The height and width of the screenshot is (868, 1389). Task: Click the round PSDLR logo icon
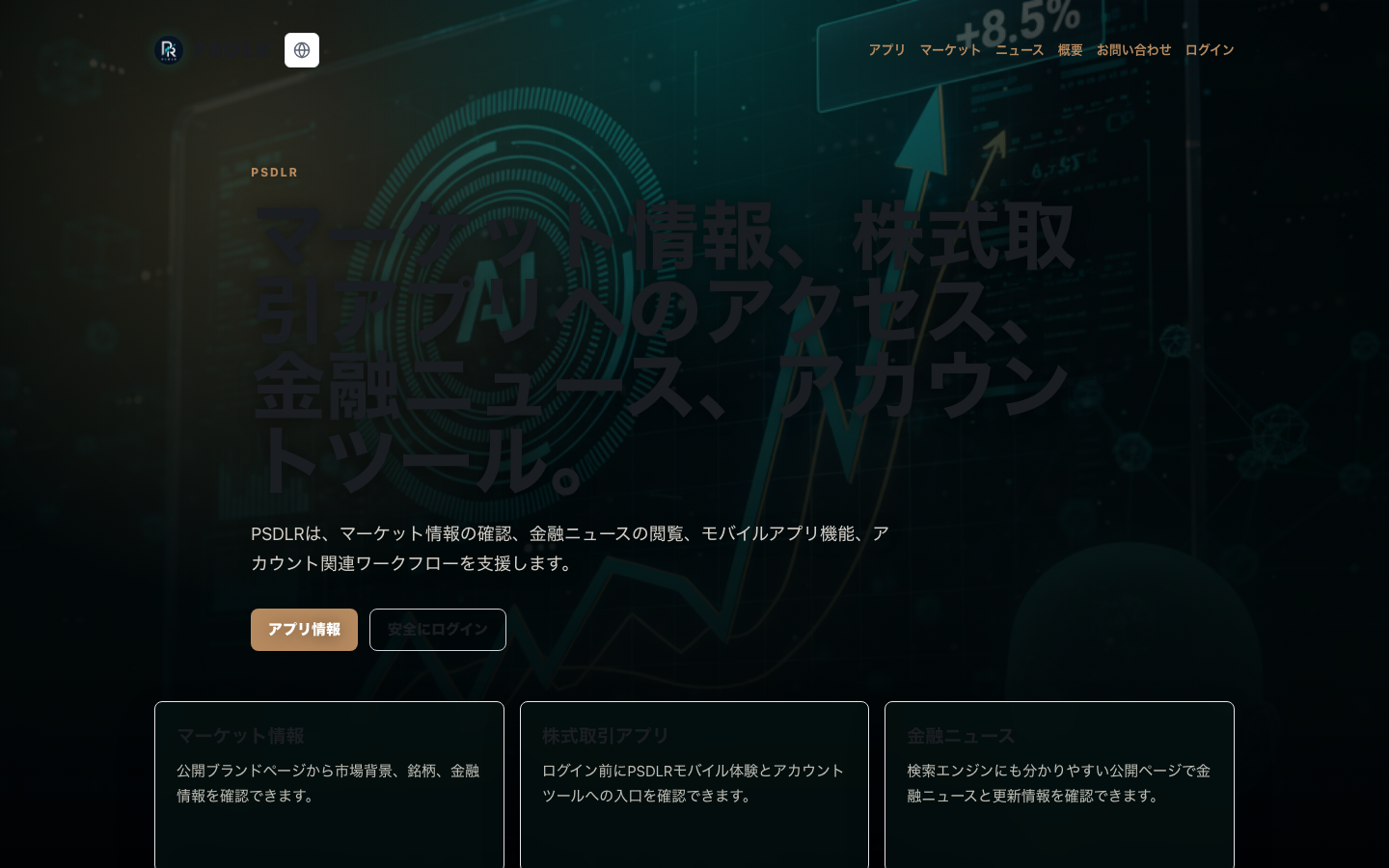coord(169,50)
